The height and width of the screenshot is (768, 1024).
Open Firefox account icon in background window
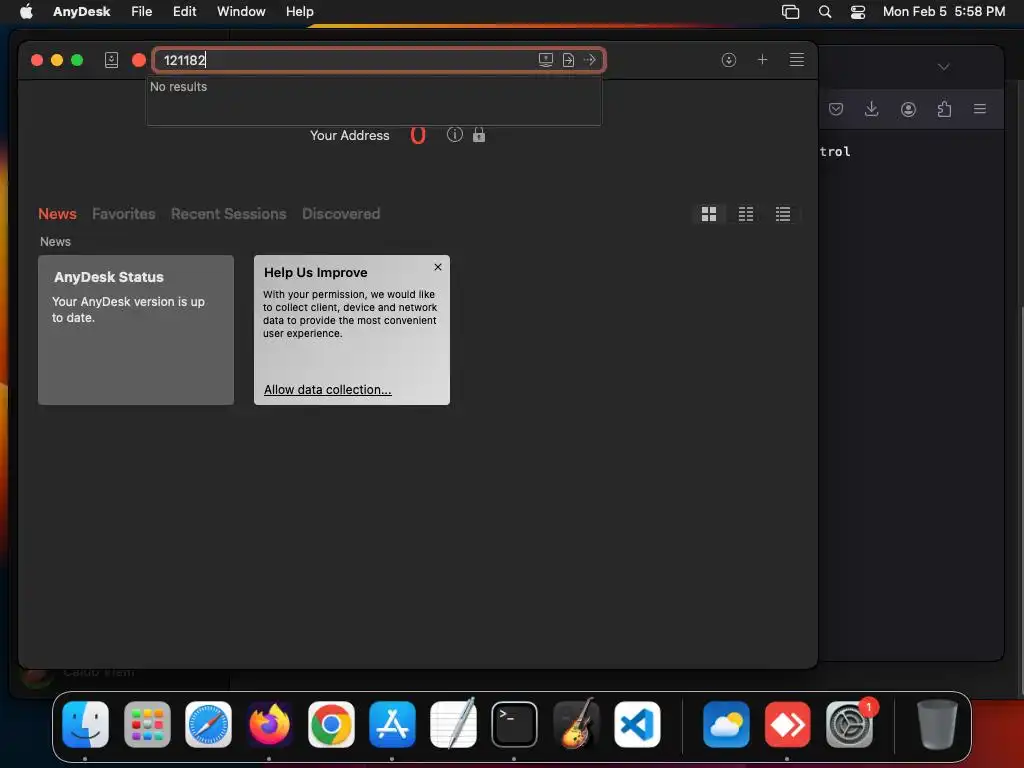908,109
